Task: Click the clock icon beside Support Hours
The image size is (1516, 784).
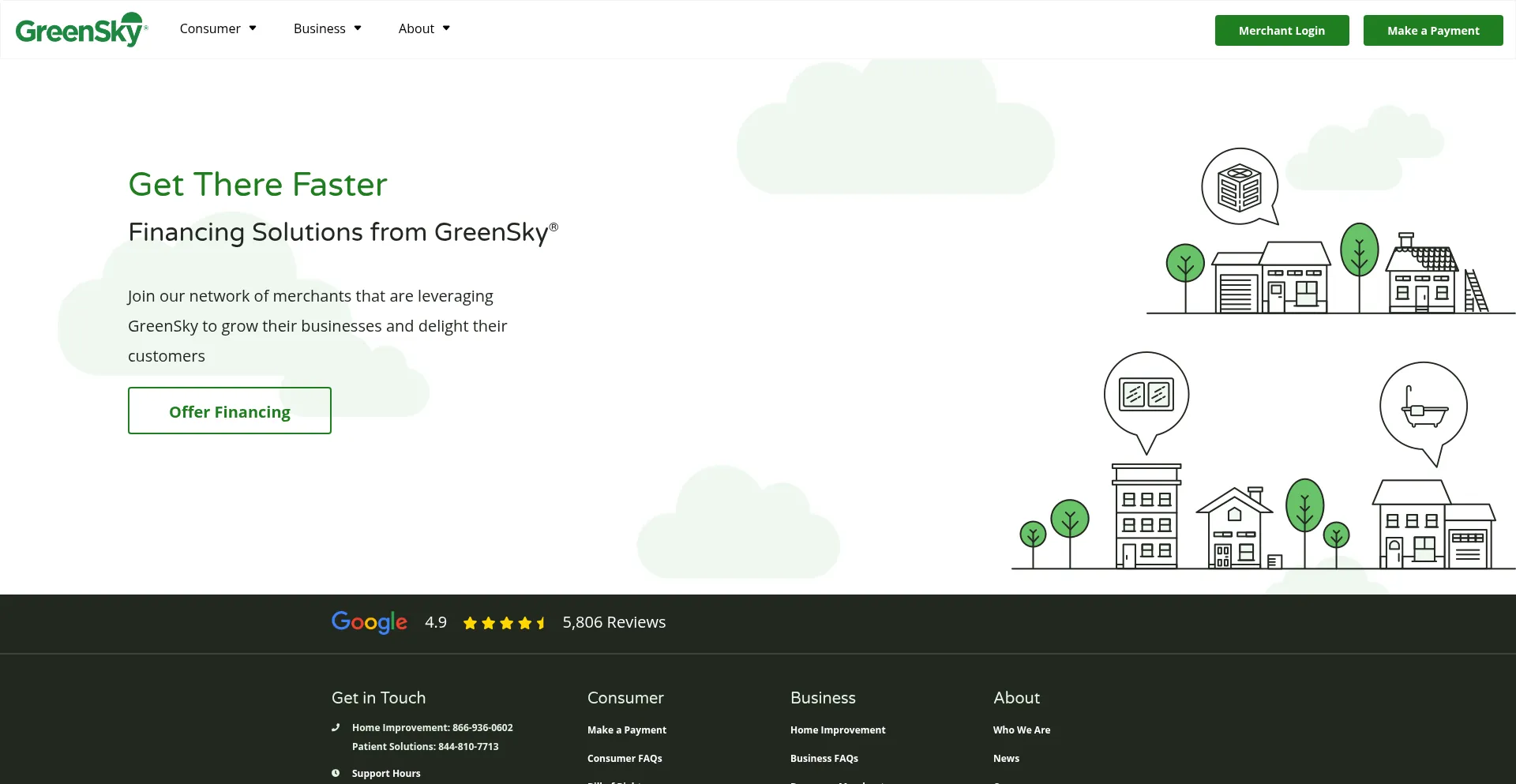Action: pos(336,774)
